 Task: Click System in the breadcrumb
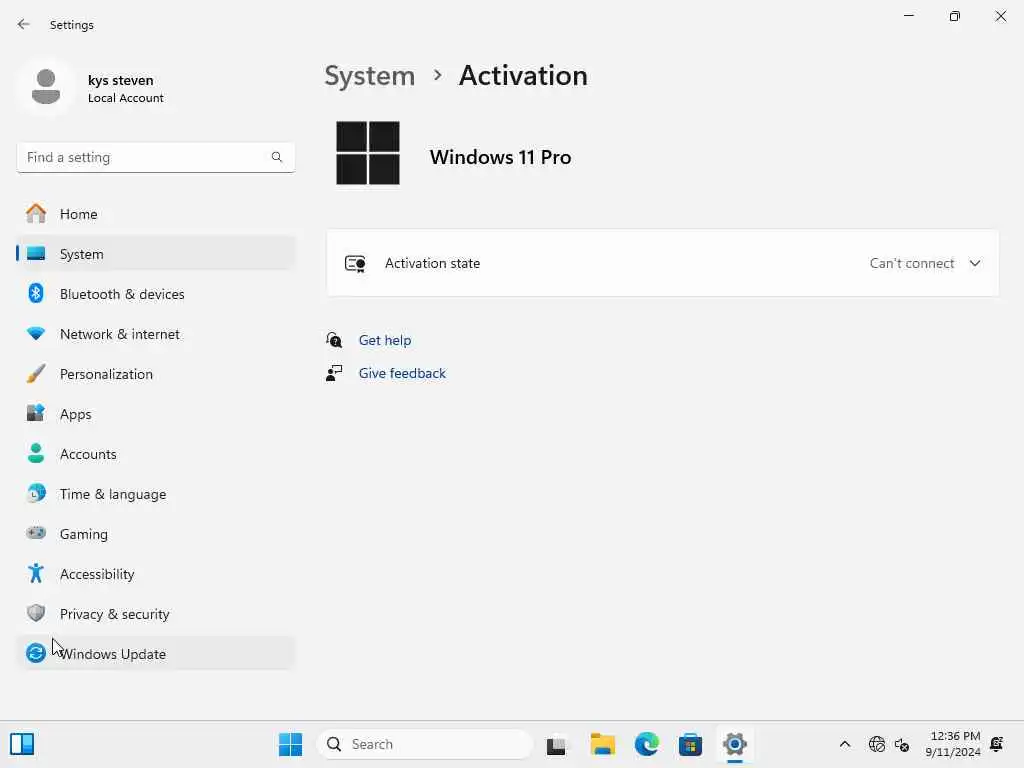pos(370,76)
